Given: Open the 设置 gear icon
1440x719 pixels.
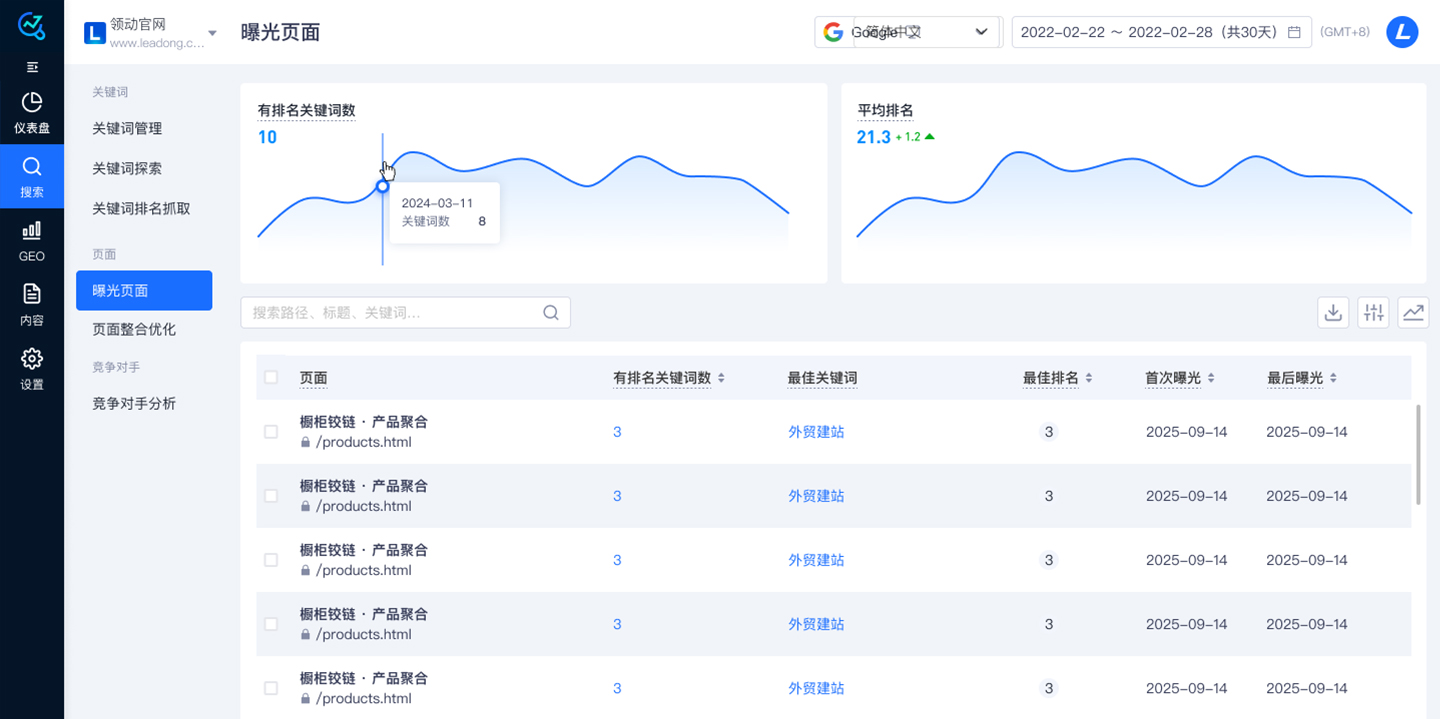Looking at the screenshot, I should pos(32,358).
